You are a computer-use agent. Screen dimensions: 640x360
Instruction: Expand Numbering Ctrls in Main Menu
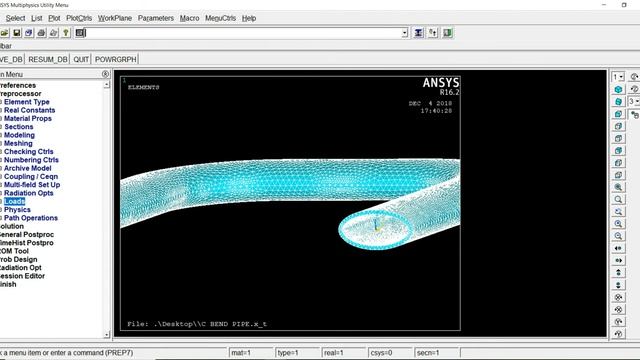pyautogui.click(x=31, y=160)
